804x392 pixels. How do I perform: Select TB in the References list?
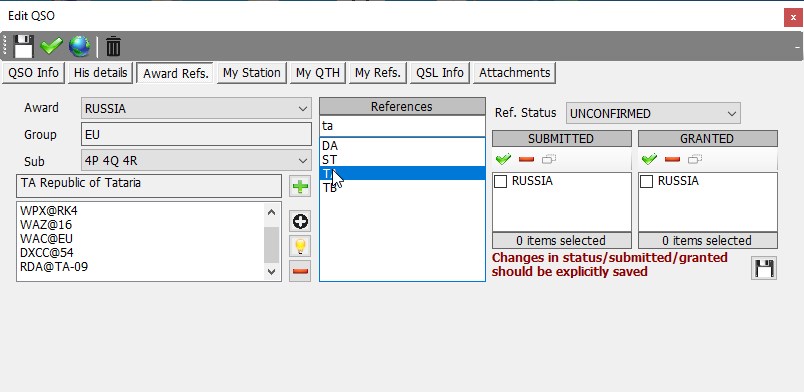pos(402,188)
